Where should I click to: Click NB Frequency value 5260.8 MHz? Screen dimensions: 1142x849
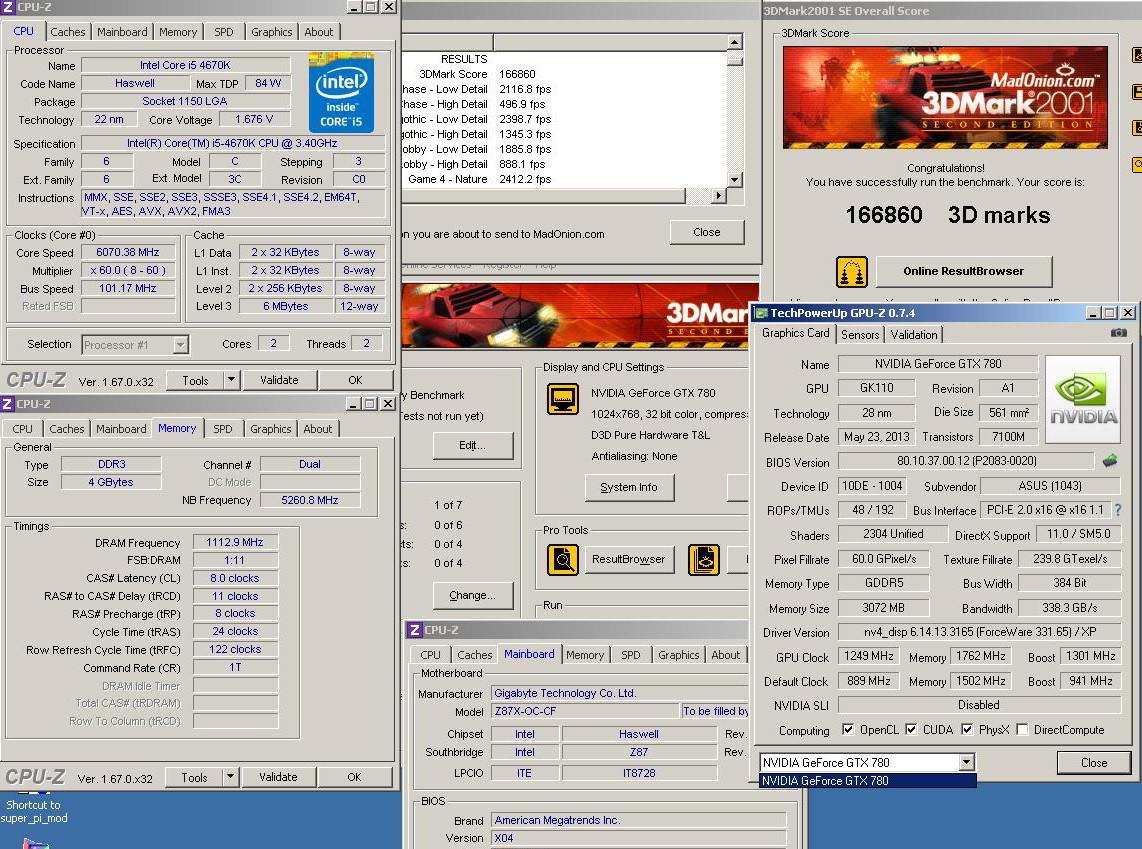pyautogui.click(x=310, y=500)
